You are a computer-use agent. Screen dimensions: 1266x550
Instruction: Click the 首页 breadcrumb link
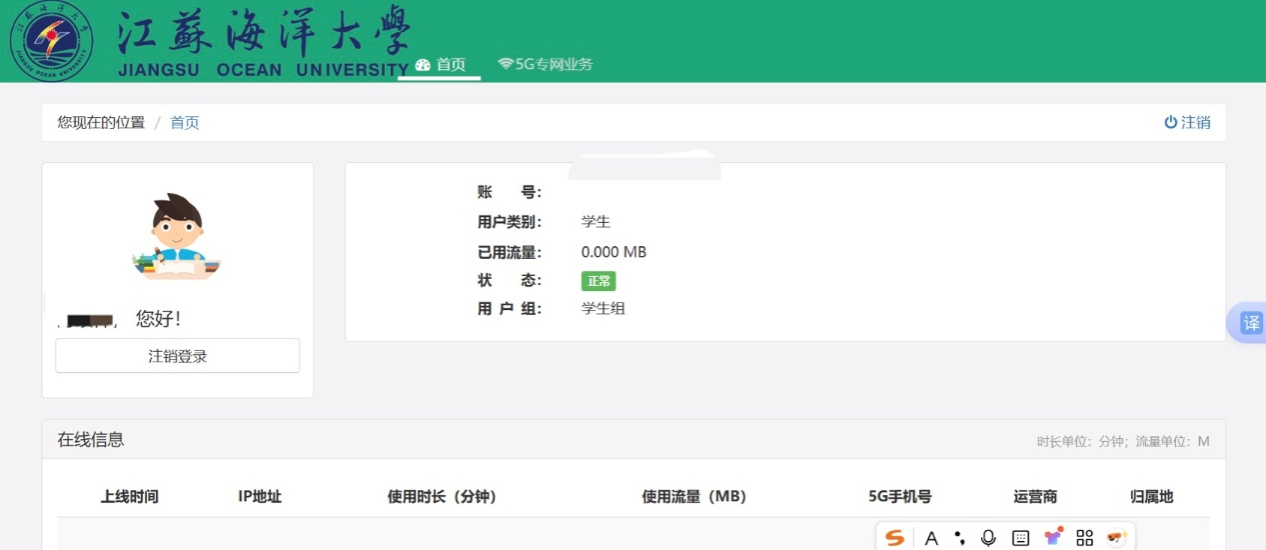point(184,123)
